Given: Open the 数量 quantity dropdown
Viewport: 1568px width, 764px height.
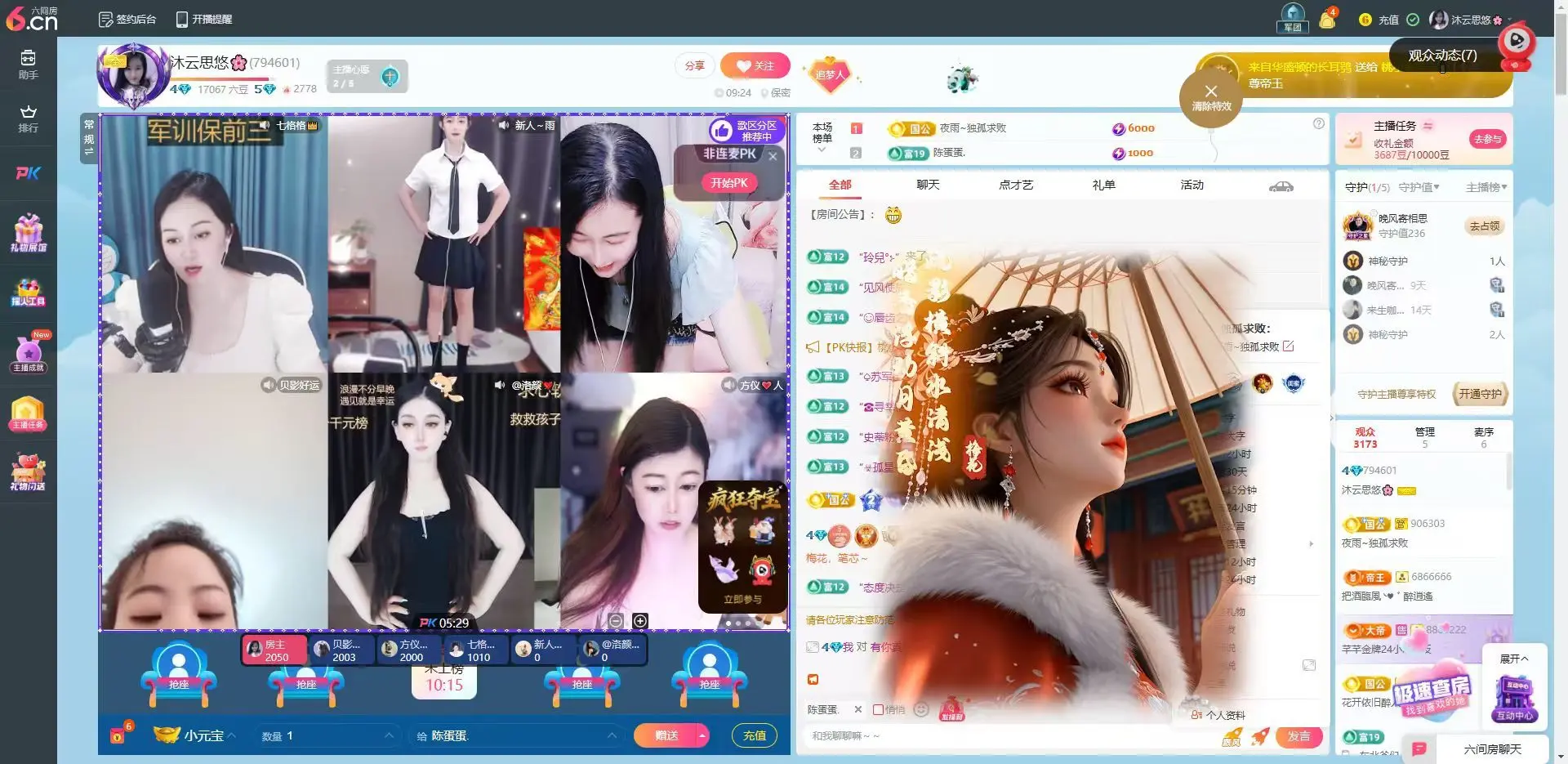Looking at the screenshot, I should coord(327,736).
